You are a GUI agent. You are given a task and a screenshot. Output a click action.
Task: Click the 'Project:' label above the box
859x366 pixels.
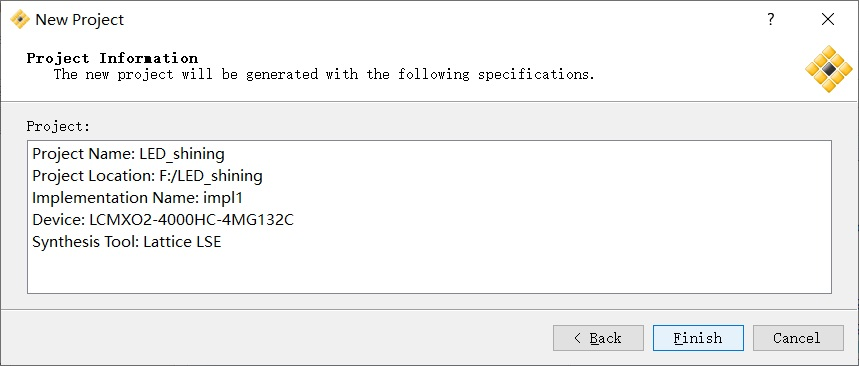point(58,127)
